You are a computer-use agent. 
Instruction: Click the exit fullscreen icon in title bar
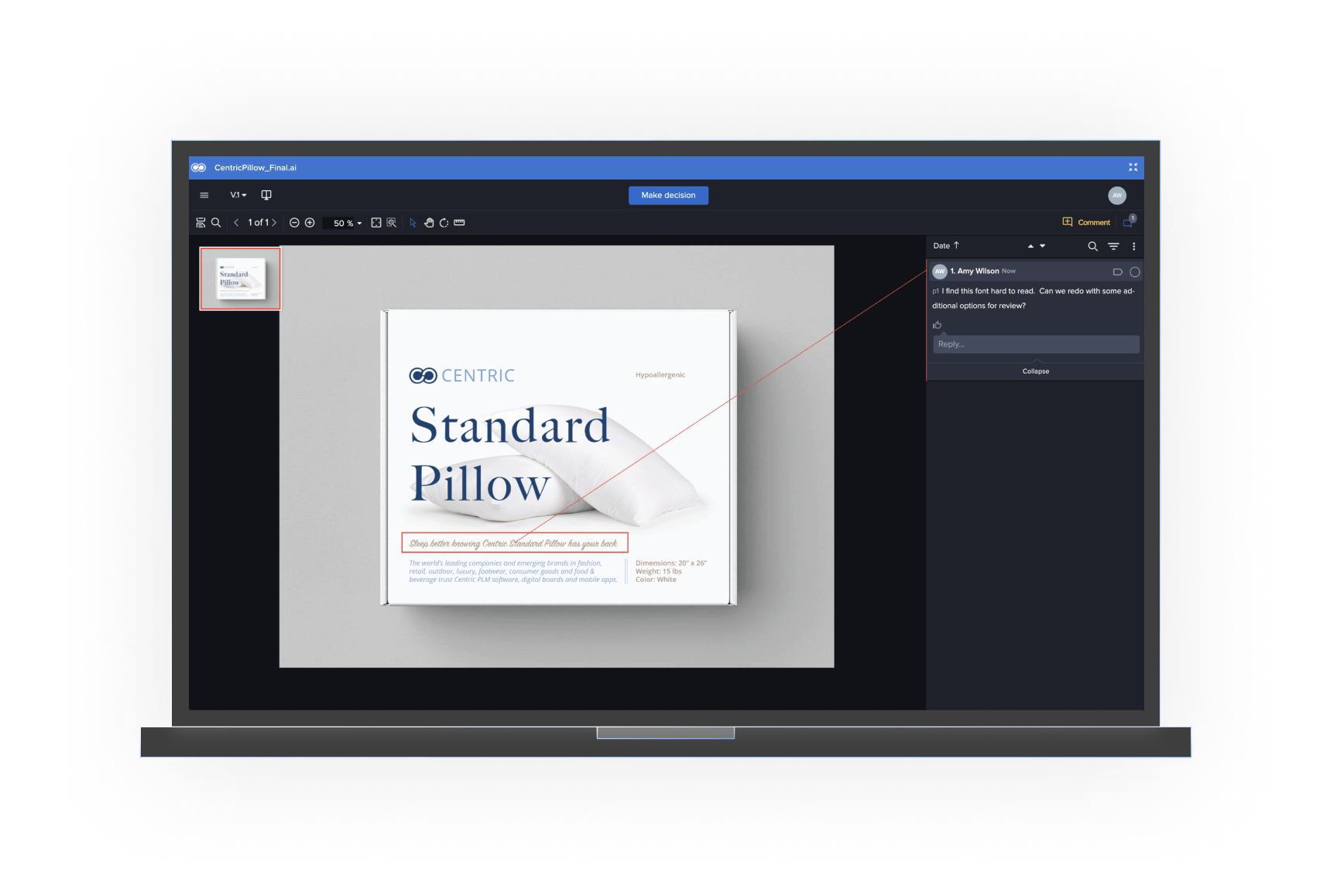pos(1133,167)
